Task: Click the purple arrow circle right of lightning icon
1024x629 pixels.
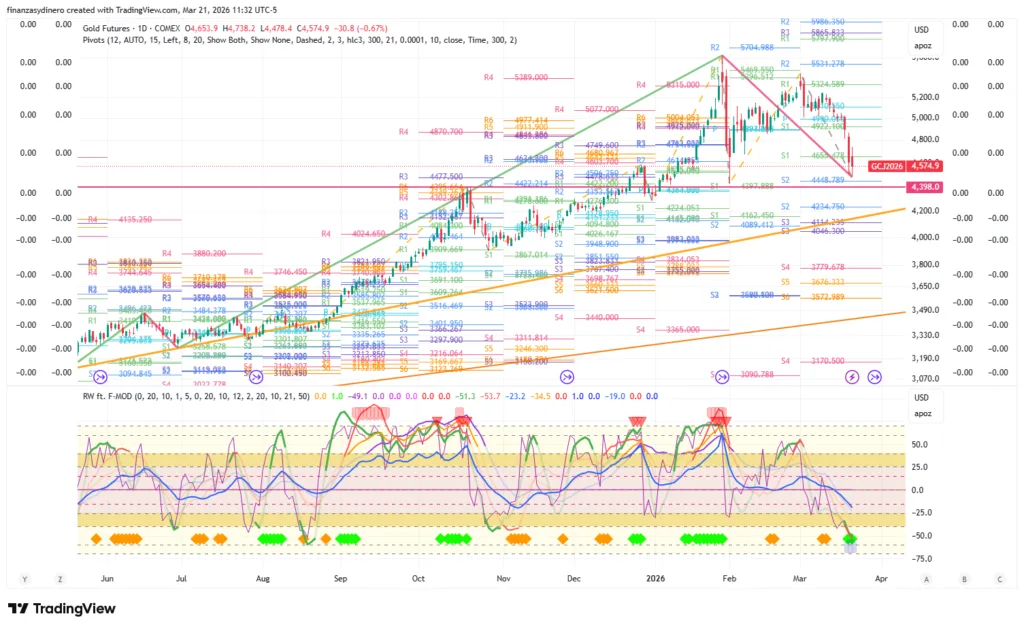Action: pyautogui.click(x=875, y=377)
